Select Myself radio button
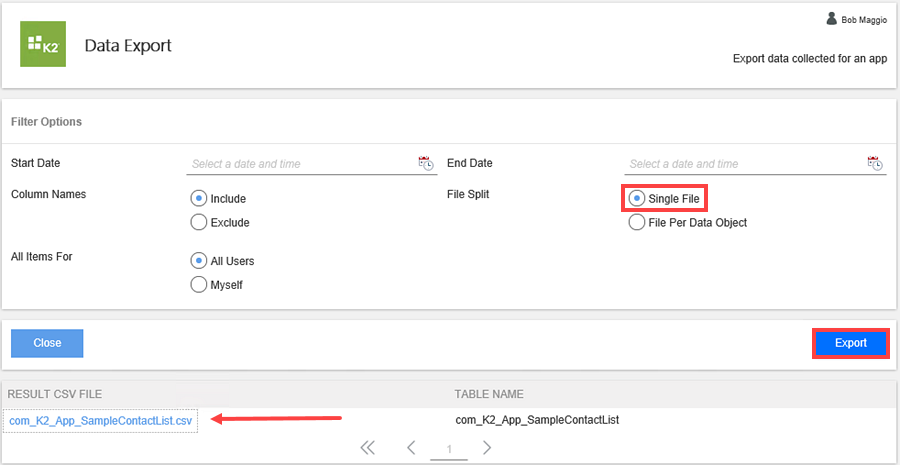 198,284
